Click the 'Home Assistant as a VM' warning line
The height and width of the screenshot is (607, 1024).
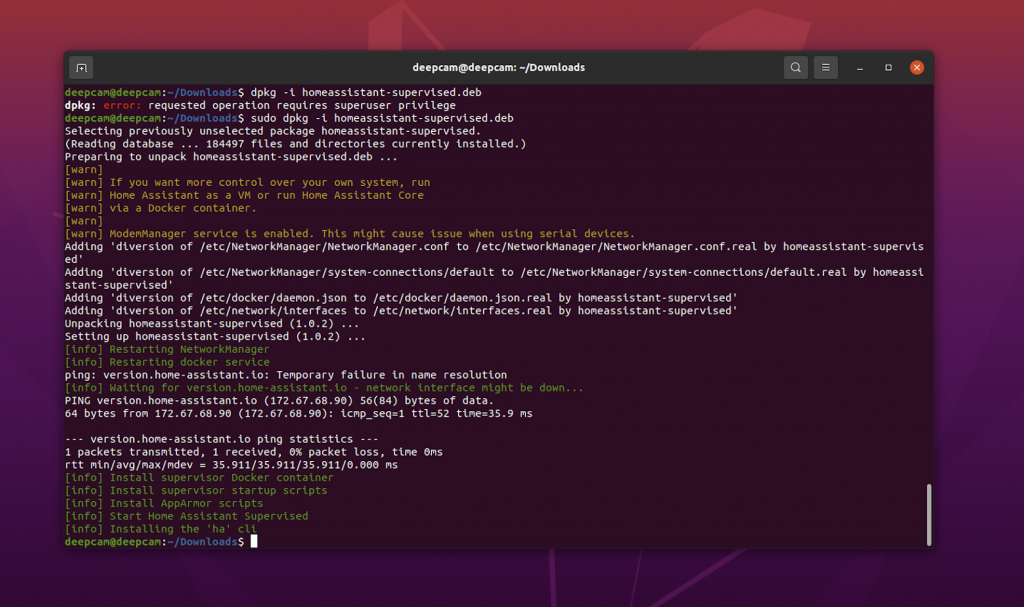coord(244,195)
